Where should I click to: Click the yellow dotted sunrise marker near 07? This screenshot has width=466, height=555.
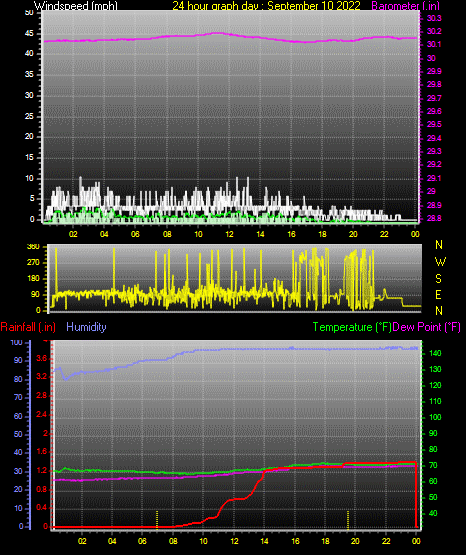click(157, 519)
